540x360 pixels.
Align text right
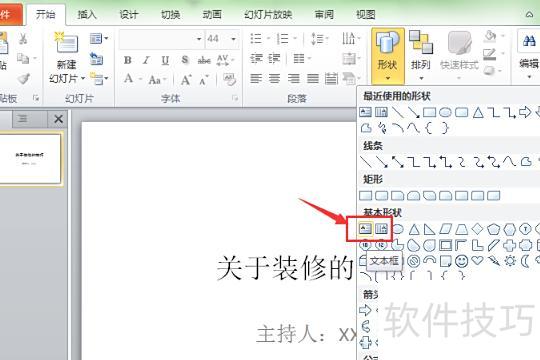(293, 79)
